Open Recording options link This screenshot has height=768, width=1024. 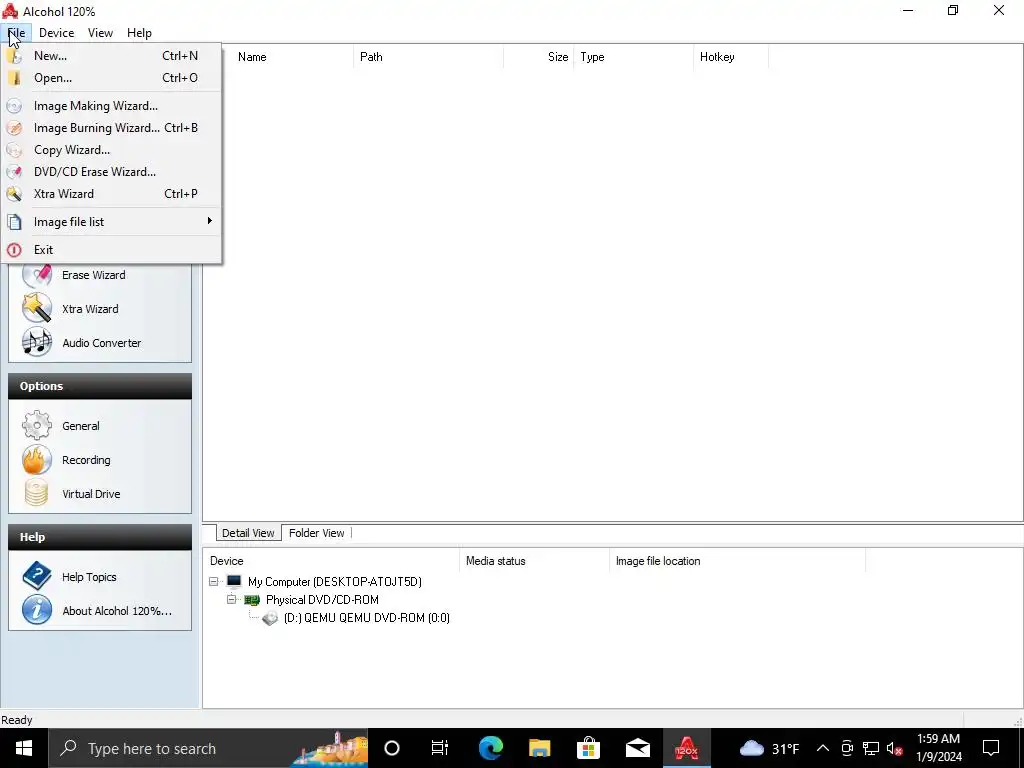[86, 460]
